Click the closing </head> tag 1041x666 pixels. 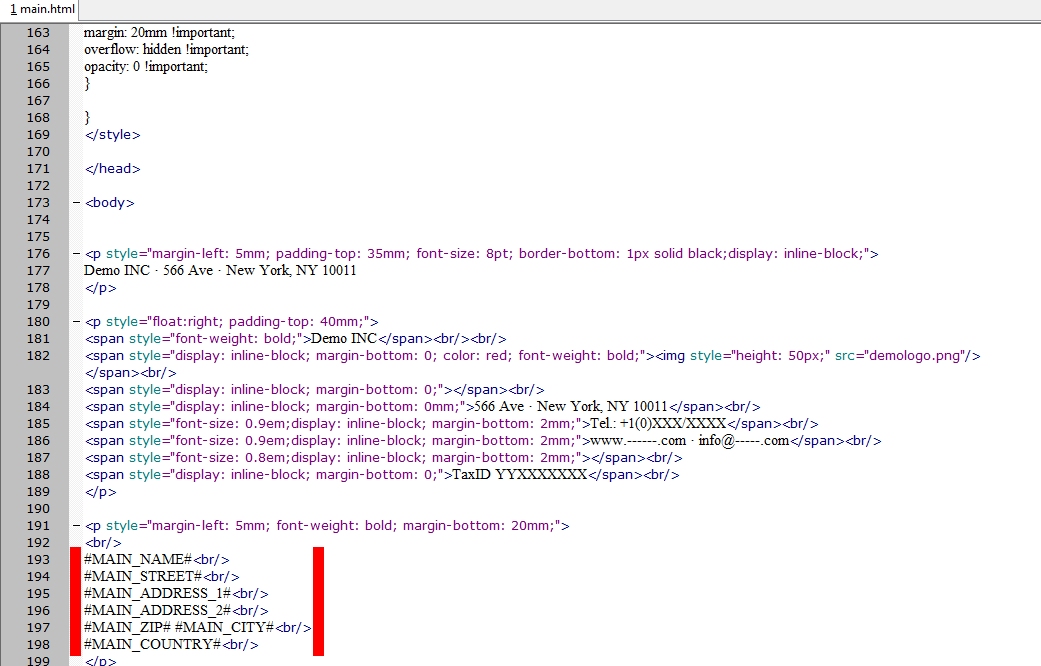point(113,169)
